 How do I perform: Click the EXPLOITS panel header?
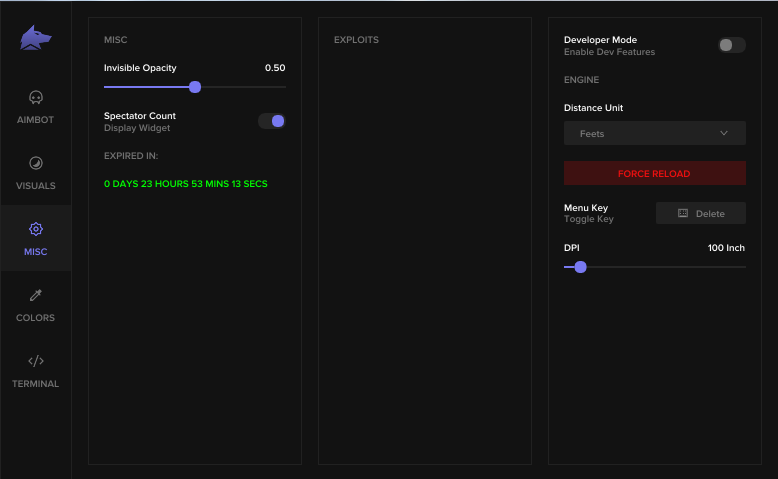[x=356, y=40]
